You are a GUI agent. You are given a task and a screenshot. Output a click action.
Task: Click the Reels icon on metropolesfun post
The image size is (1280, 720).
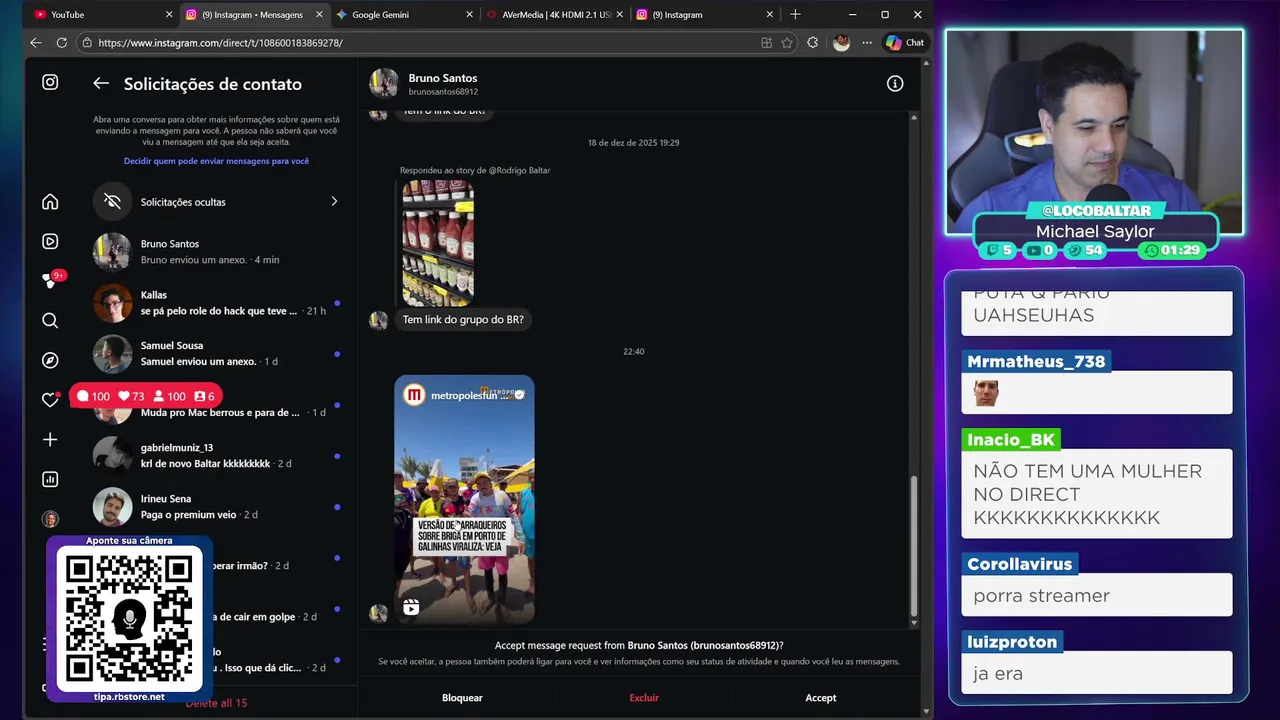click(411, 607)
